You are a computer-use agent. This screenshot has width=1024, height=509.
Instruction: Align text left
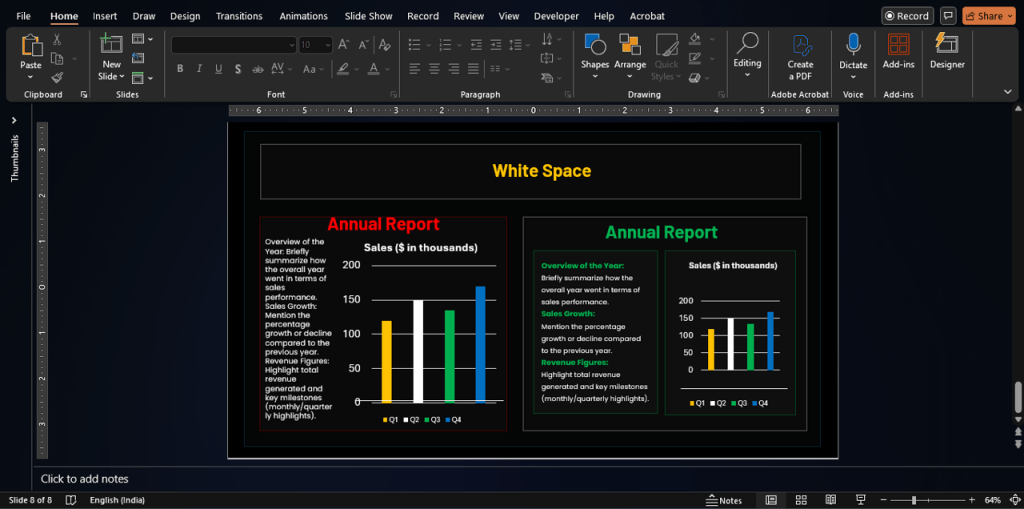pyautogui.click(x=415, y=69)
